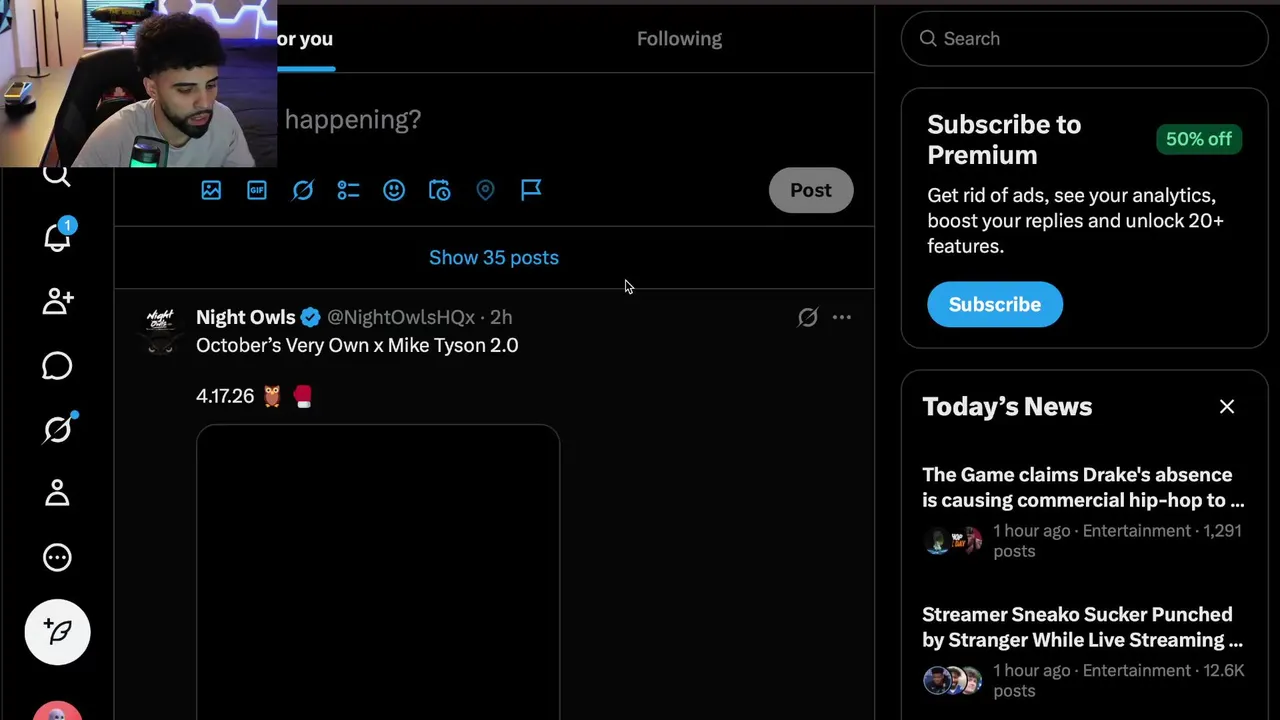The image size is (1280, 720).
Task: Open the emoji picker
Action: coord(394,190)
